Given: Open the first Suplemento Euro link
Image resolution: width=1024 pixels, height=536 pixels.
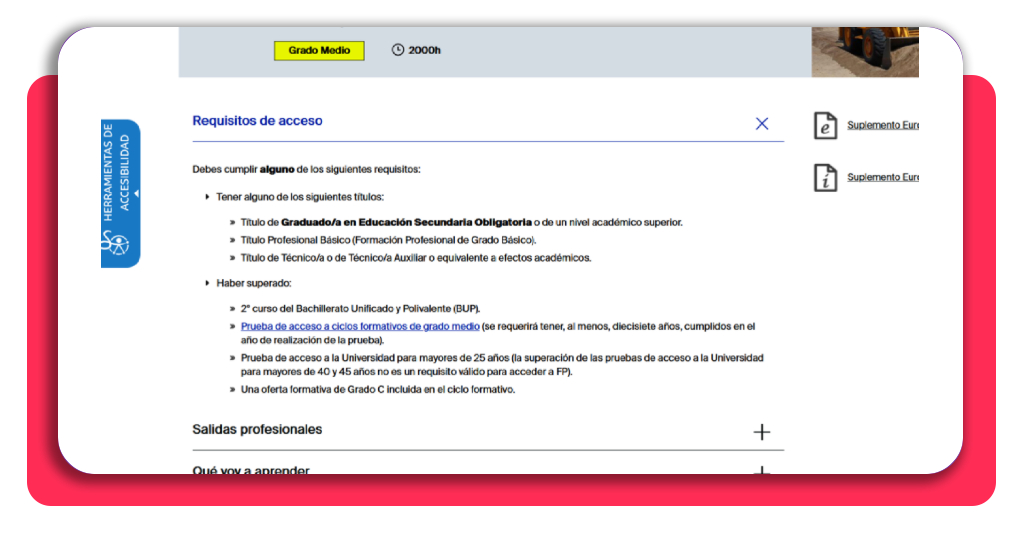Looking at the screenshot, I should [x=883, y=125].
